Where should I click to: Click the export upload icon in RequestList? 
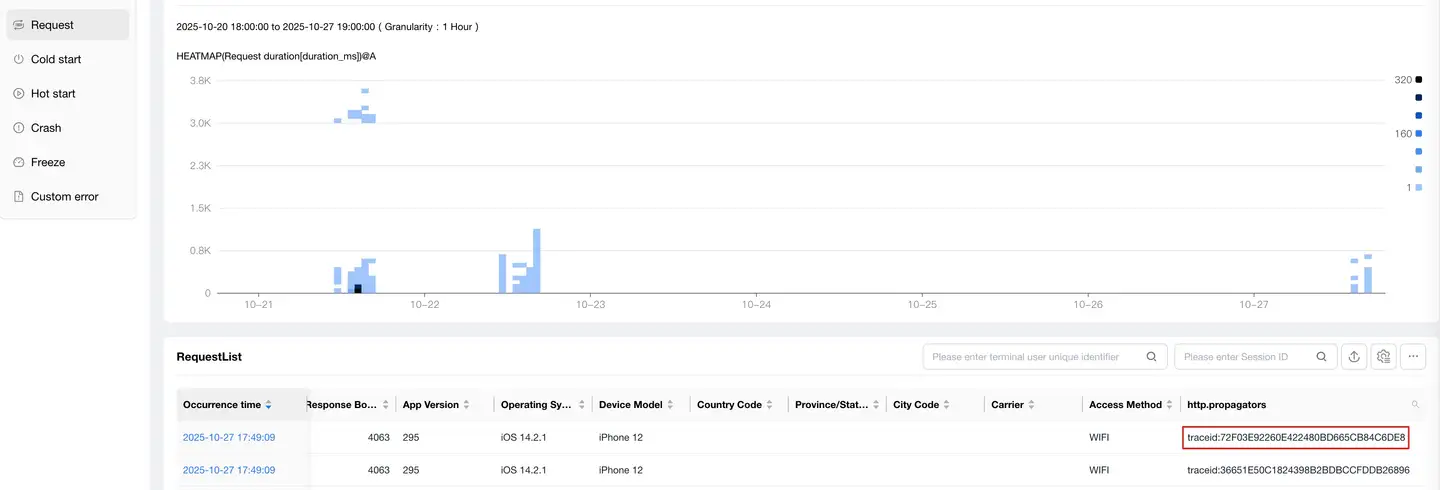click(x=1355, y=356)
